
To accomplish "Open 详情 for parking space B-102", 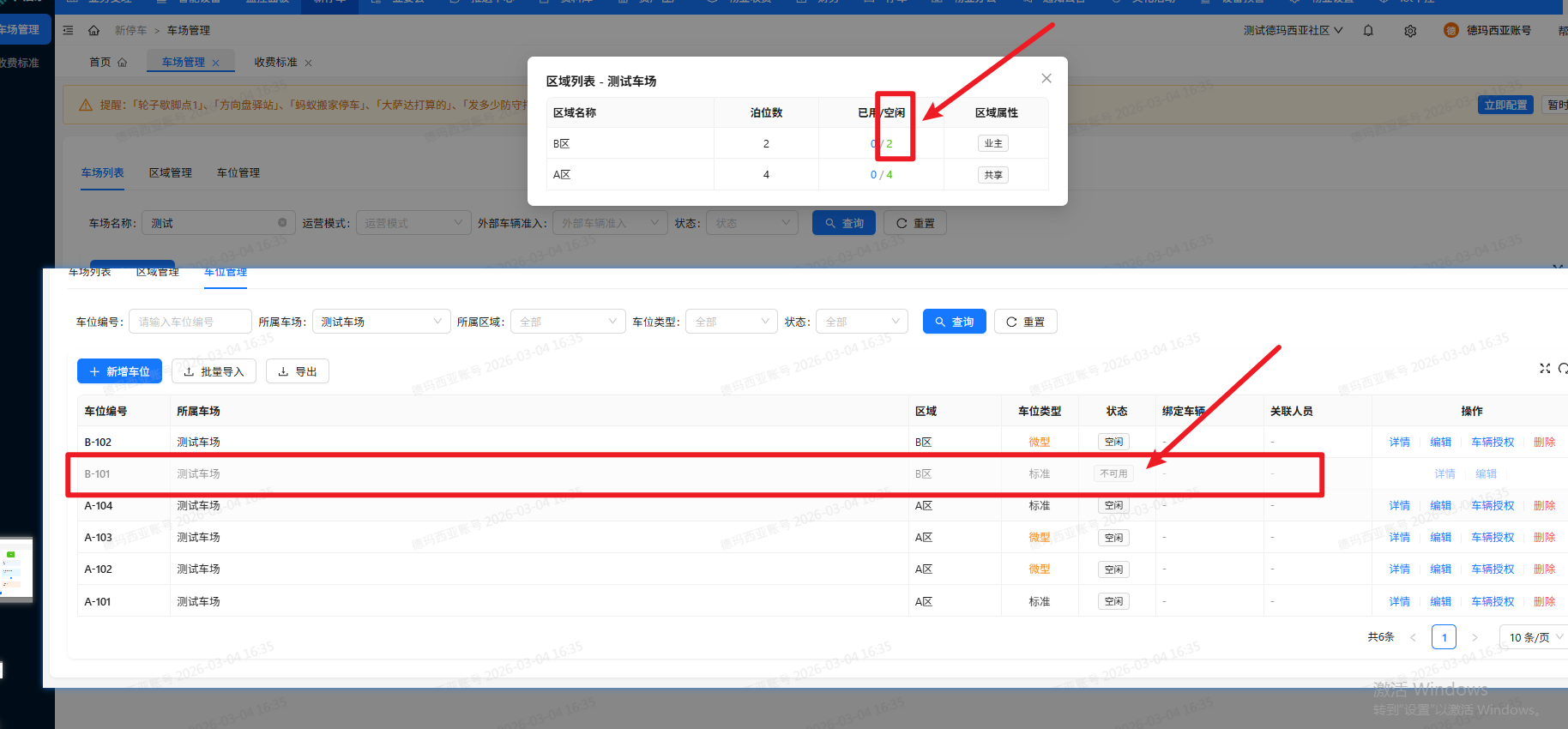I will 1400,443.
